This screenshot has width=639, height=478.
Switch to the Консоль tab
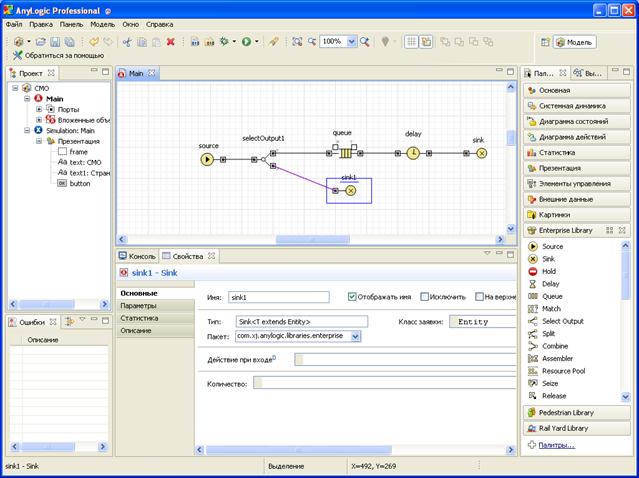click(137, 256)
